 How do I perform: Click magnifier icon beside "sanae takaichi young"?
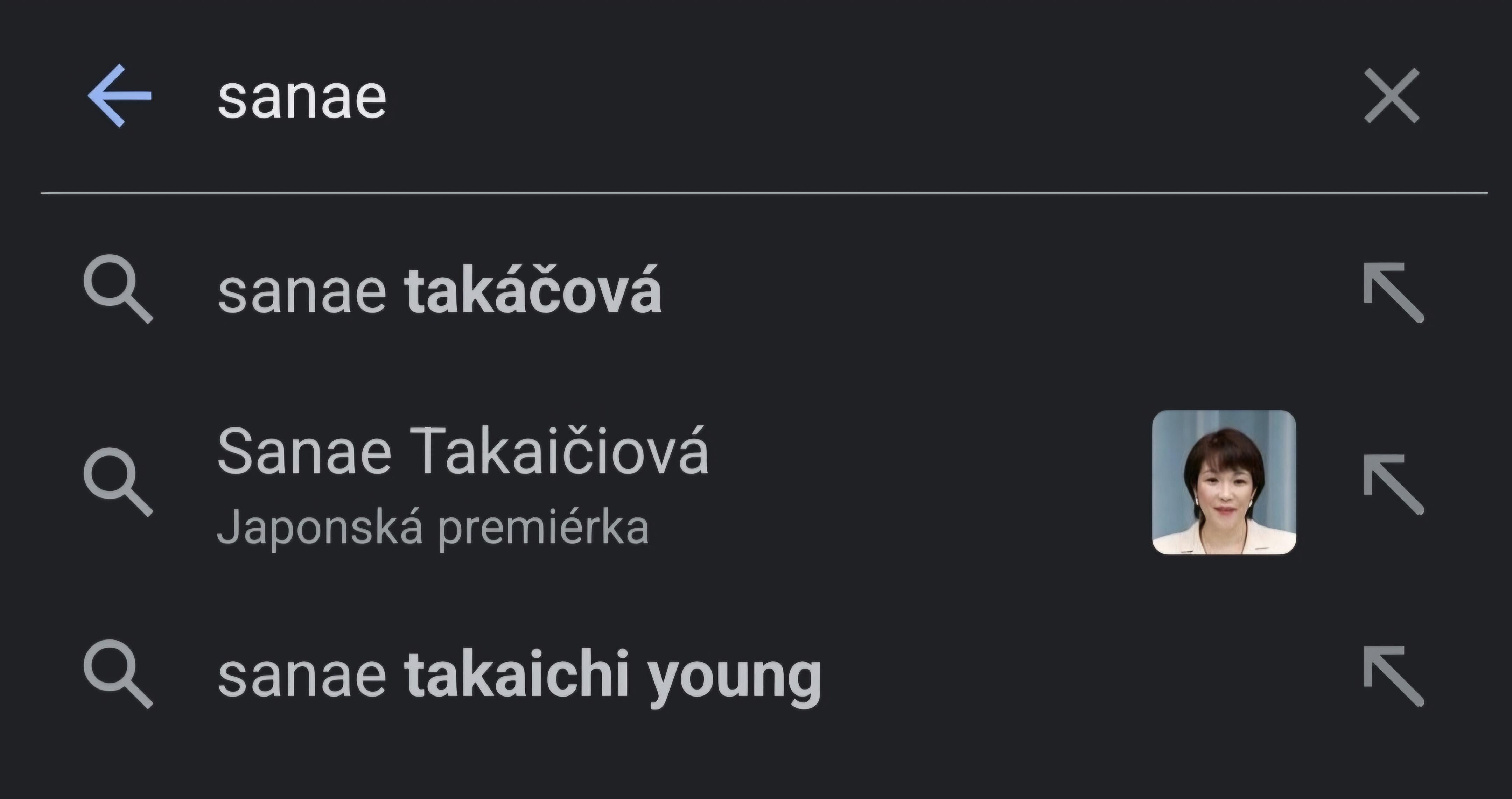118,673
